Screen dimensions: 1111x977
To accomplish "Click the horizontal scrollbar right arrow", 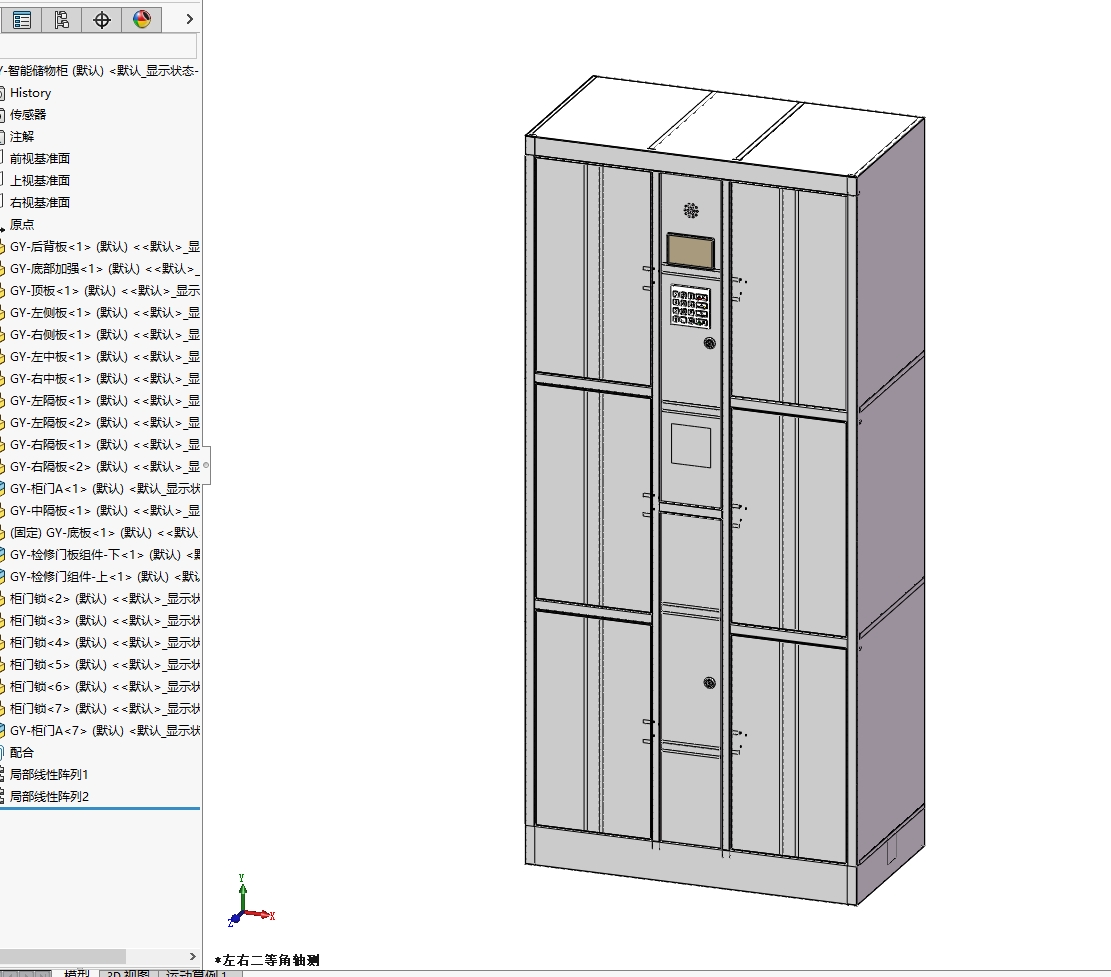I will (192, 956).
